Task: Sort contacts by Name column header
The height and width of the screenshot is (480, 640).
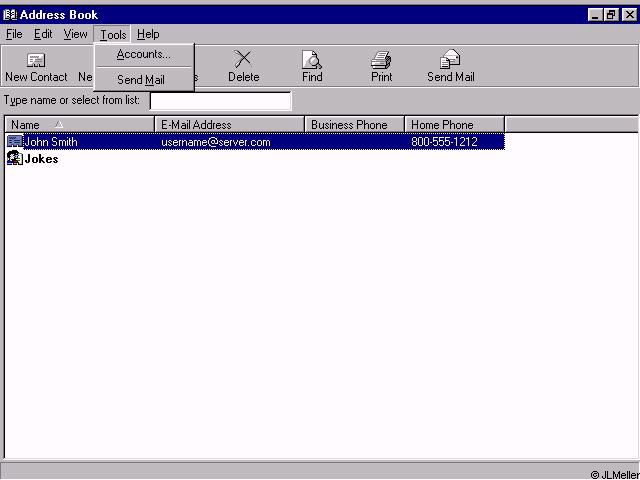Action: coord(79,125)
